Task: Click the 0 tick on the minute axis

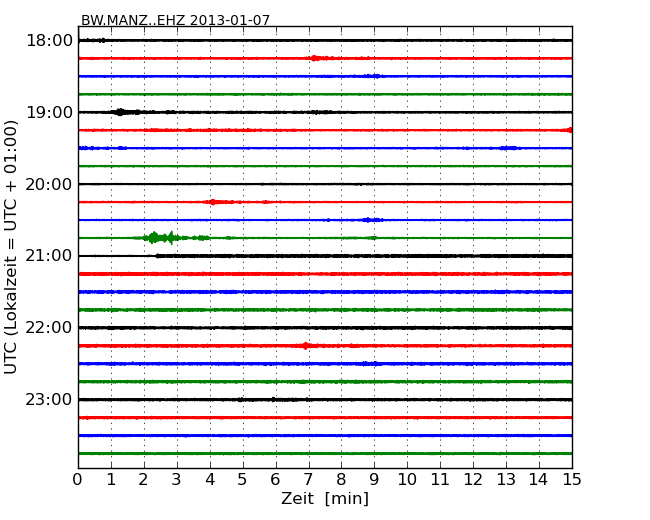Action: 78,479
